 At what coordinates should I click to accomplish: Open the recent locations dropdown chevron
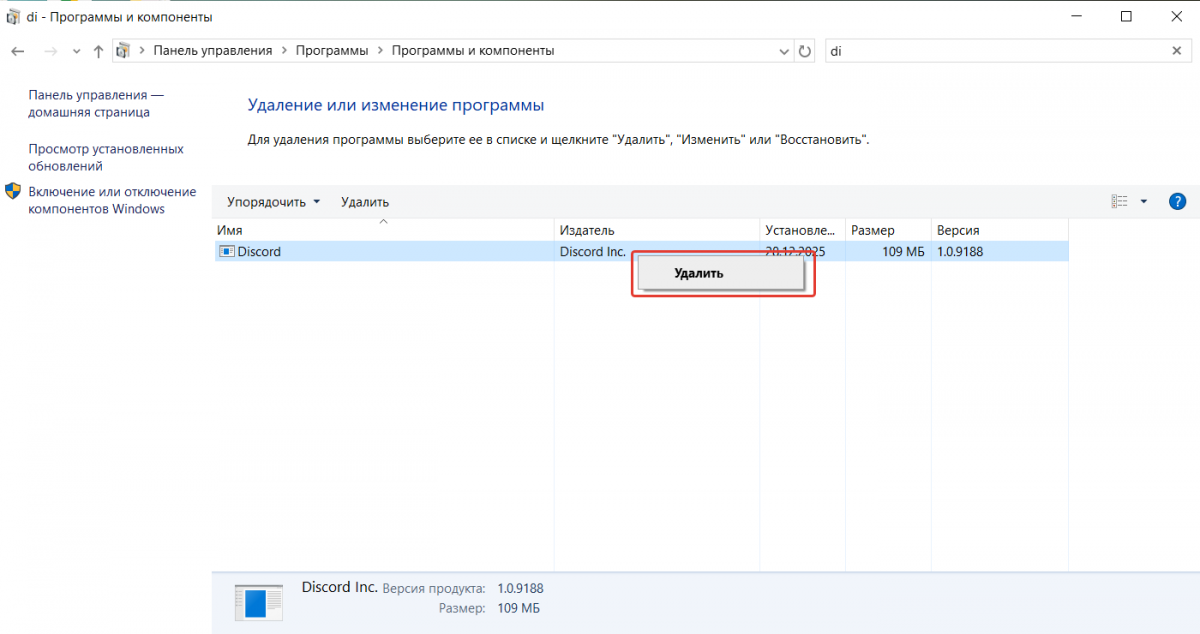[x=76, y=51]
